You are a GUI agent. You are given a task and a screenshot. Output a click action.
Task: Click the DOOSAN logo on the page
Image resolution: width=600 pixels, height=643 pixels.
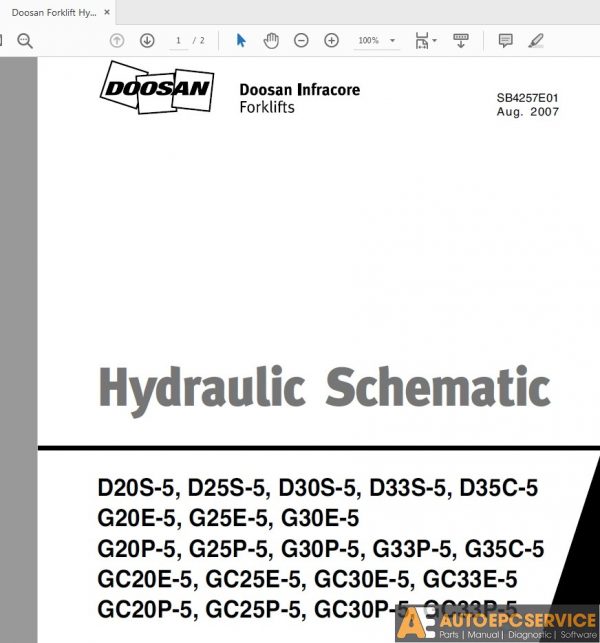pos(157,88)
